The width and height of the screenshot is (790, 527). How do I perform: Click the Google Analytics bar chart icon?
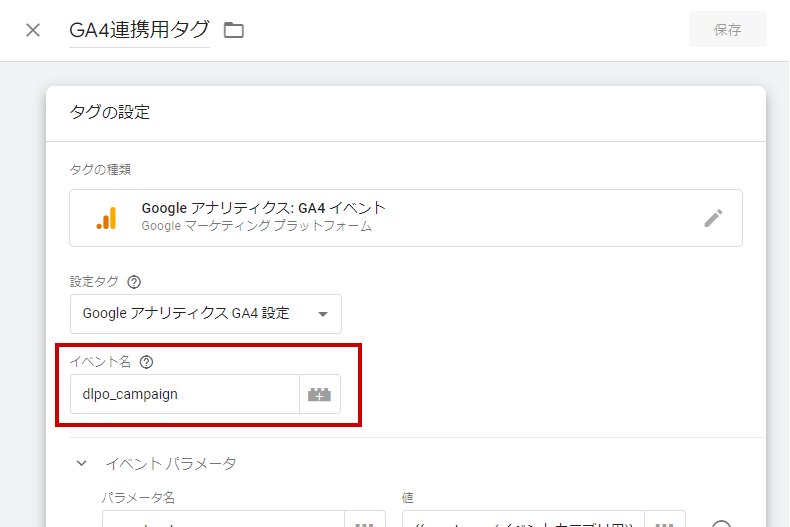pyautogui.click(x=106, y=218)
